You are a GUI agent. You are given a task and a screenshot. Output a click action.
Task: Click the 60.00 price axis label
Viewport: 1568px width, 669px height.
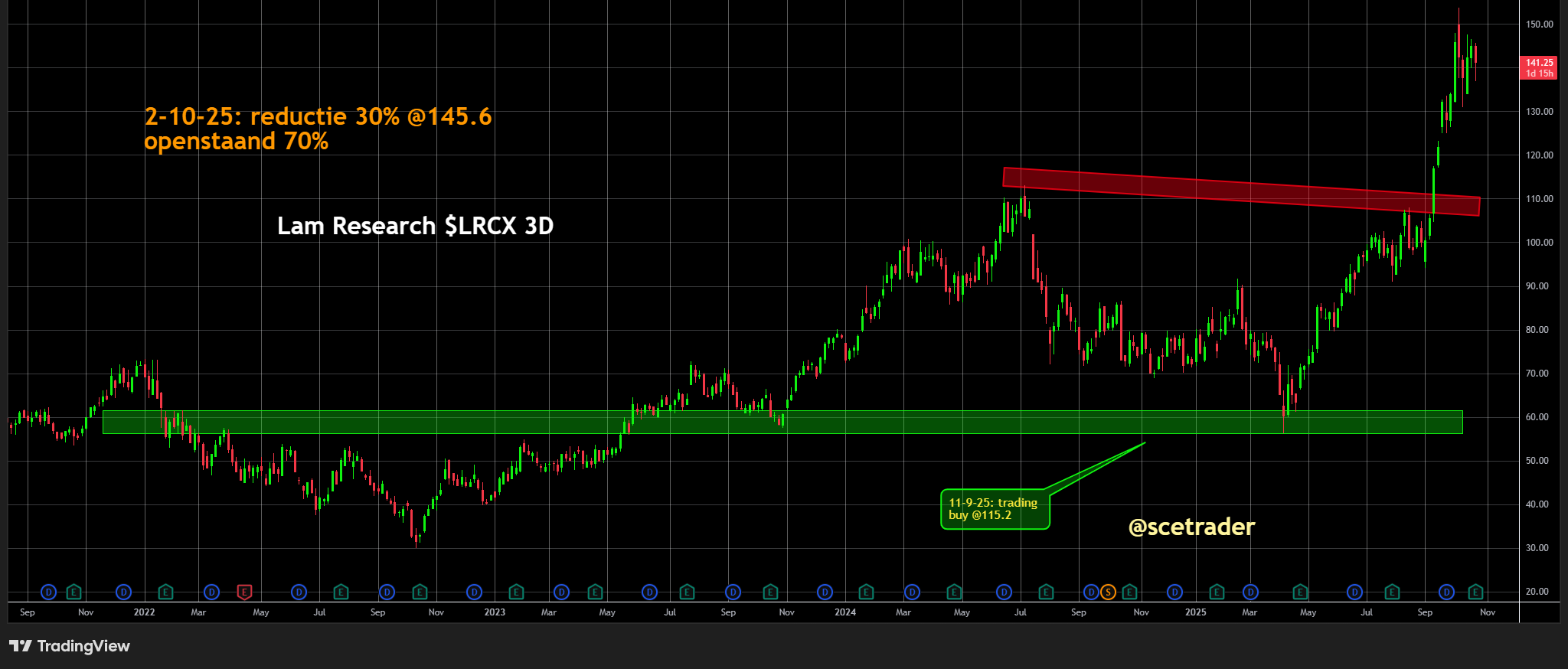point(1537,417)
